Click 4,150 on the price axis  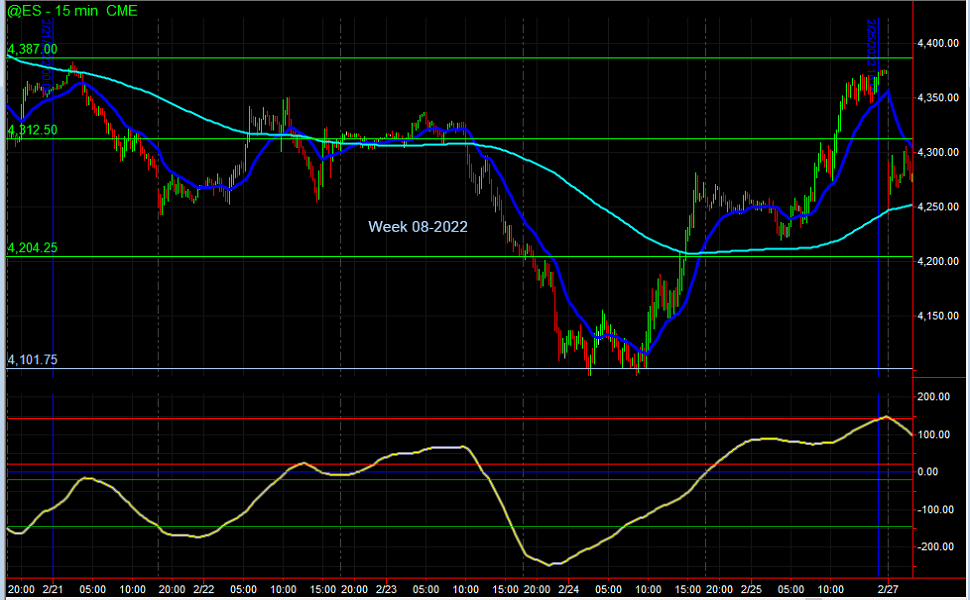(937, 316)
